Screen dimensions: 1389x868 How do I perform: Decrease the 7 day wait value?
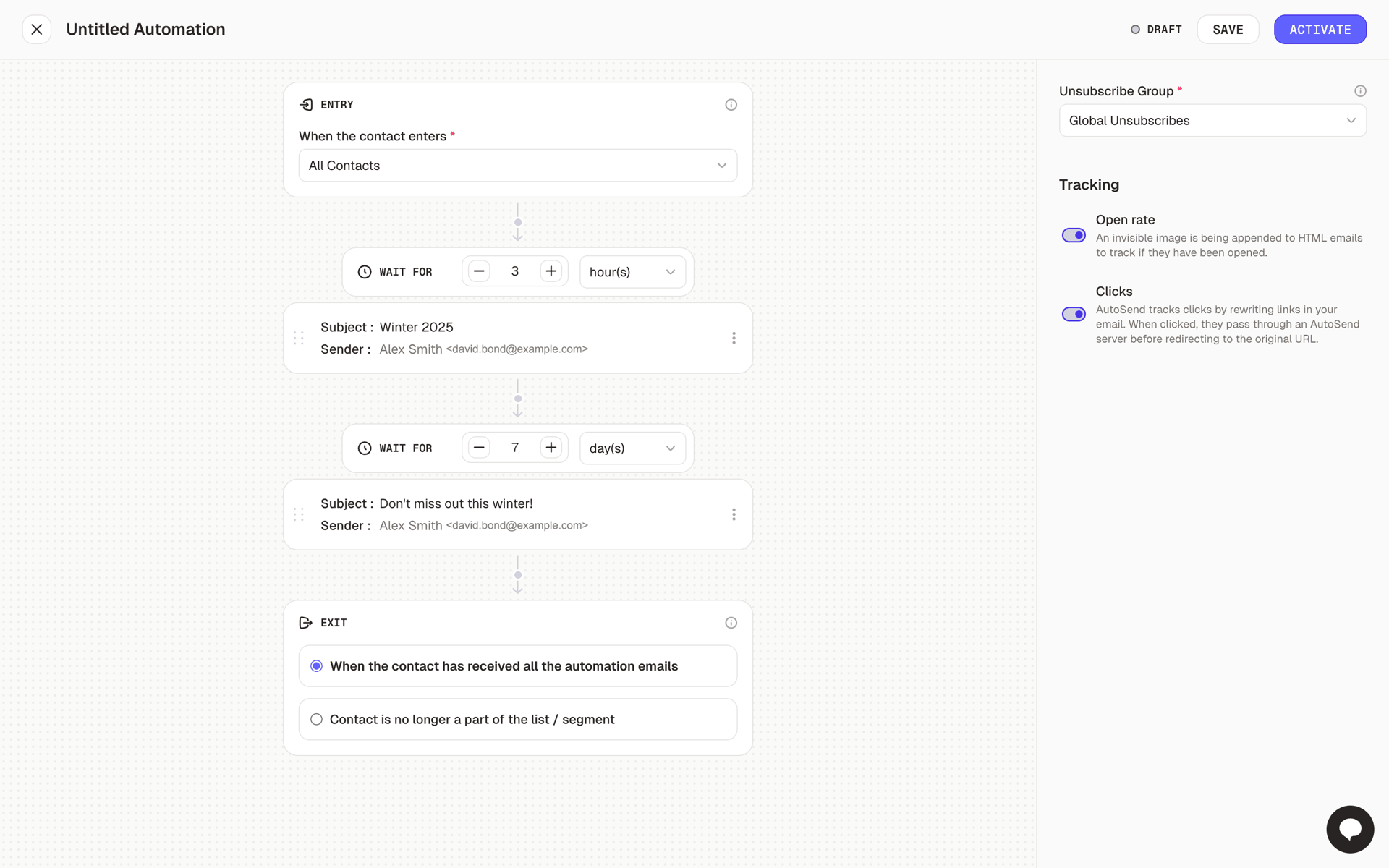tap(479, 448)
